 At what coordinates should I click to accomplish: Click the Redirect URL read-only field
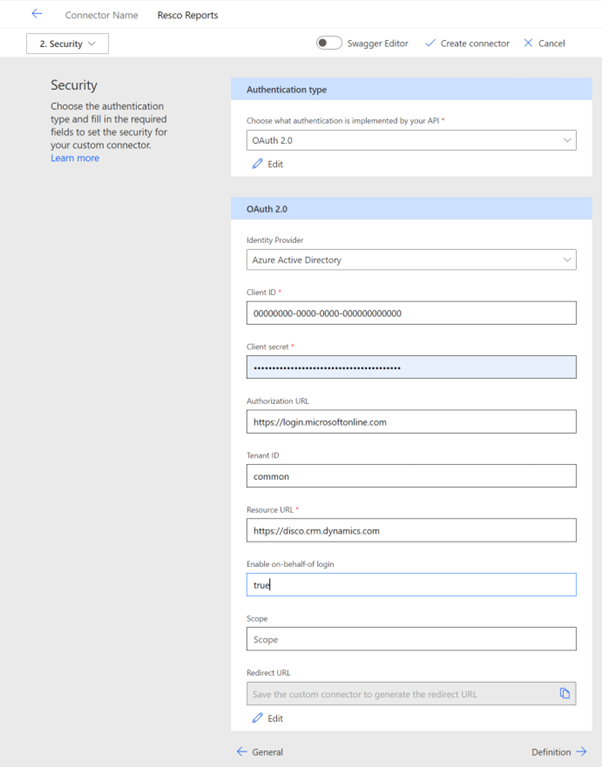(x=411, y=694)
